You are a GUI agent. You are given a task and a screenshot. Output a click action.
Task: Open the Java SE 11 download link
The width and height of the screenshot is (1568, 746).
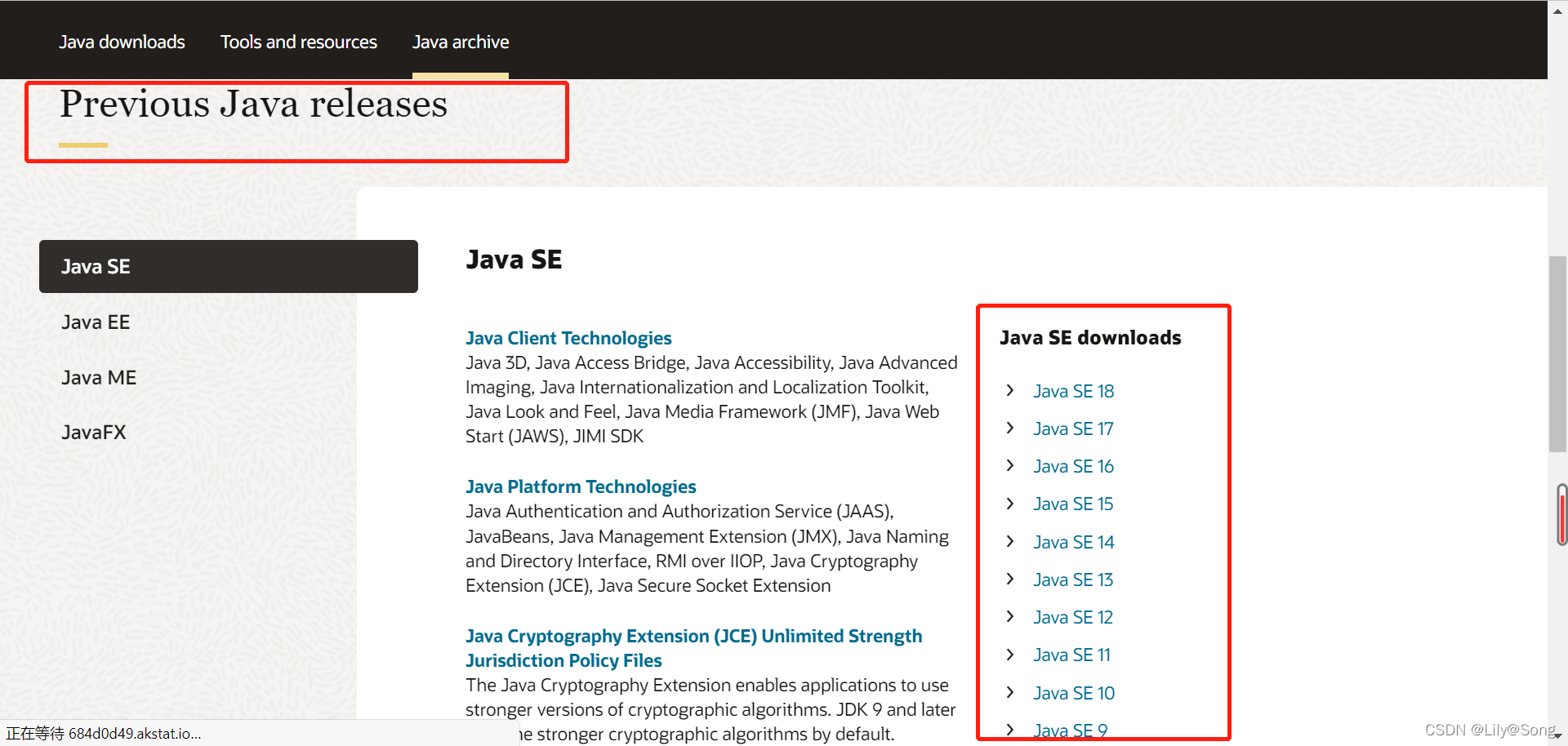1071,655
